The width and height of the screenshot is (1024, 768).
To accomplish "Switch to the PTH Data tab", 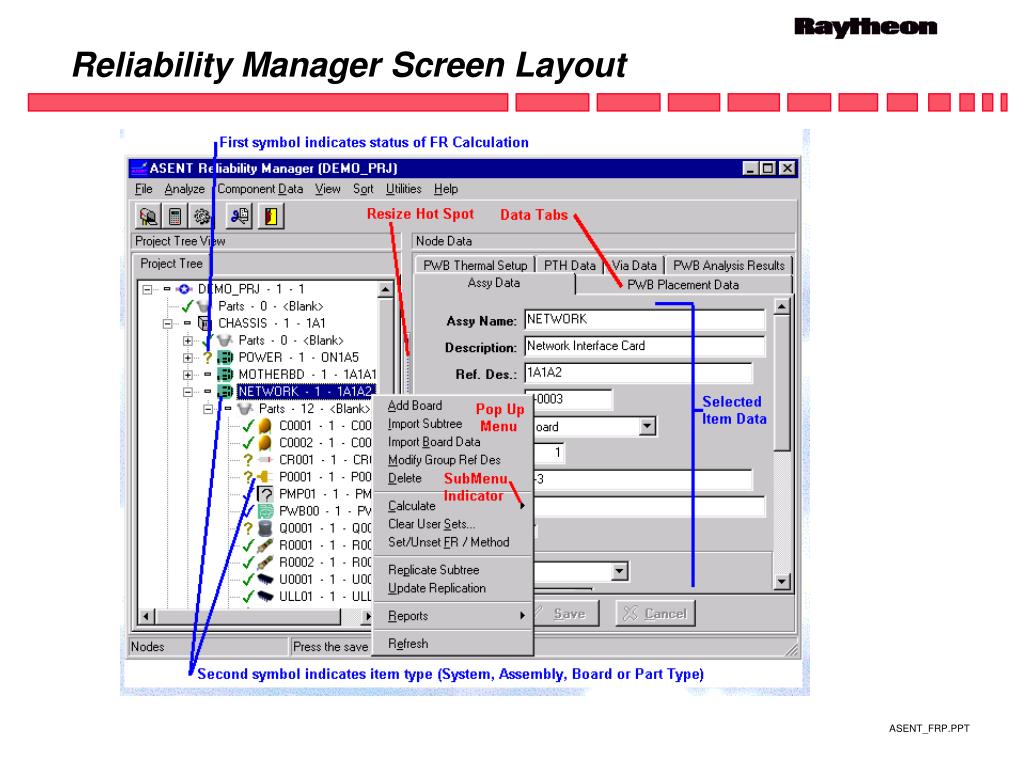I will click(x=569, y=266).
